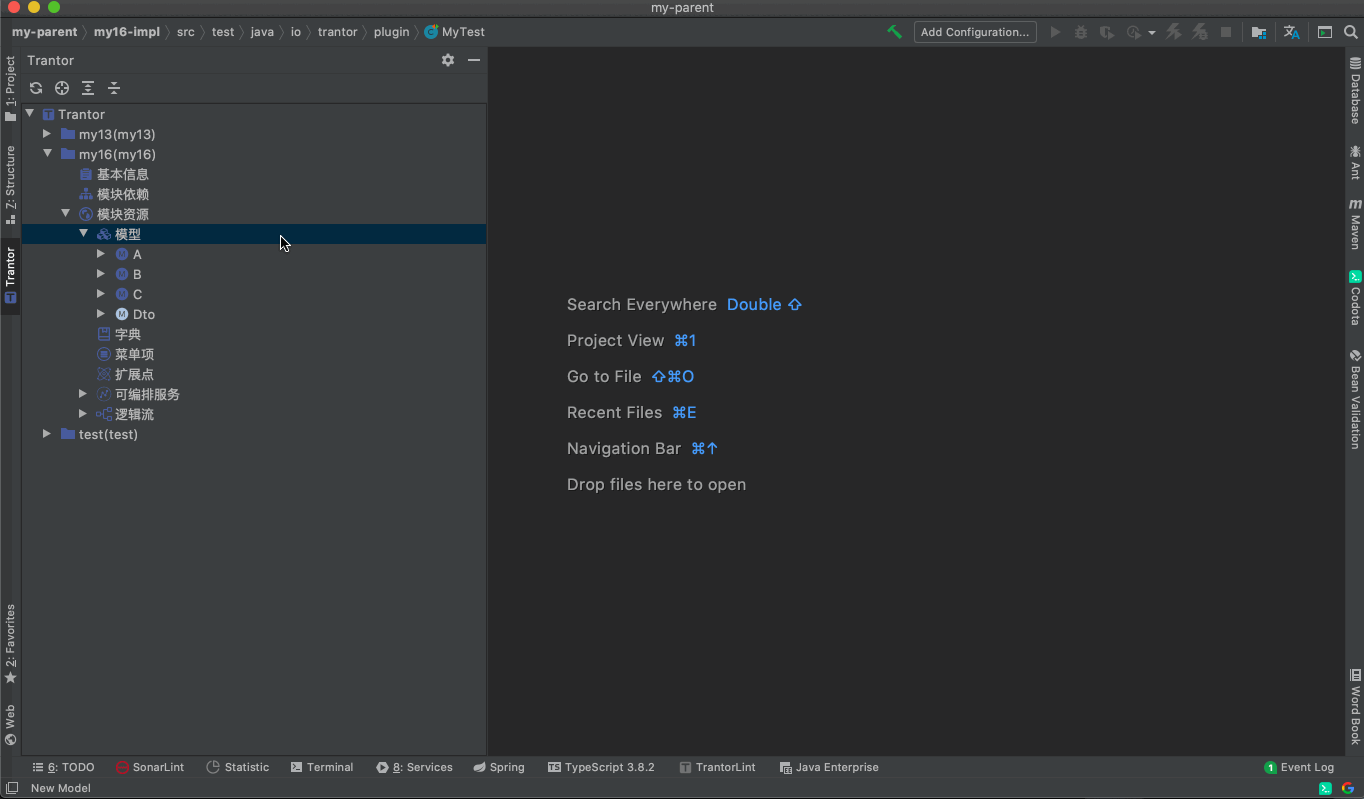Click the Collapse All icon in Trantor panel
Image resolution: width=1364 pixels, height=799 pixels.
coord(114,88)
